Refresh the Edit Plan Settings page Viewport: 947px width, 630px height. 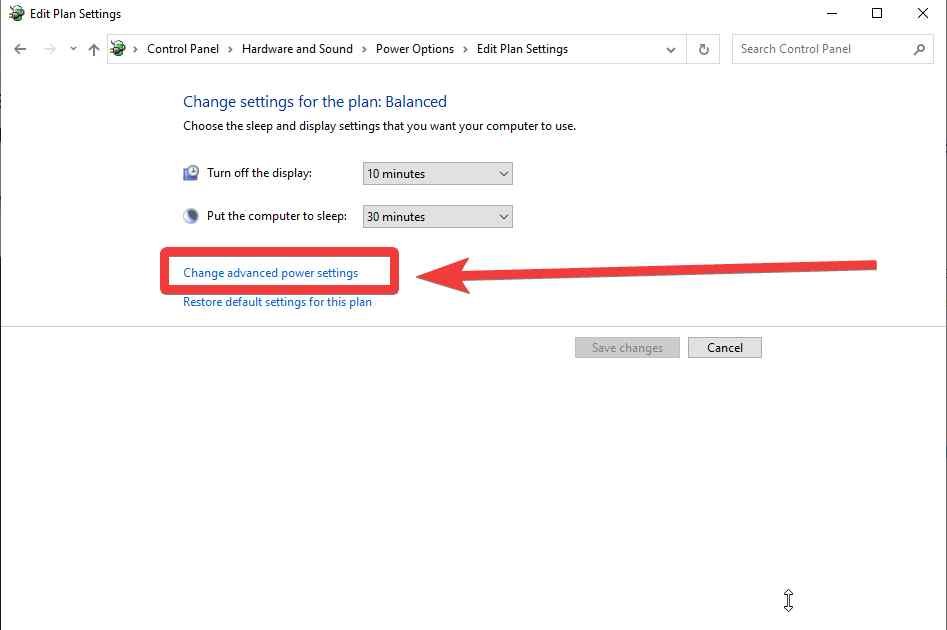[704, 50]
